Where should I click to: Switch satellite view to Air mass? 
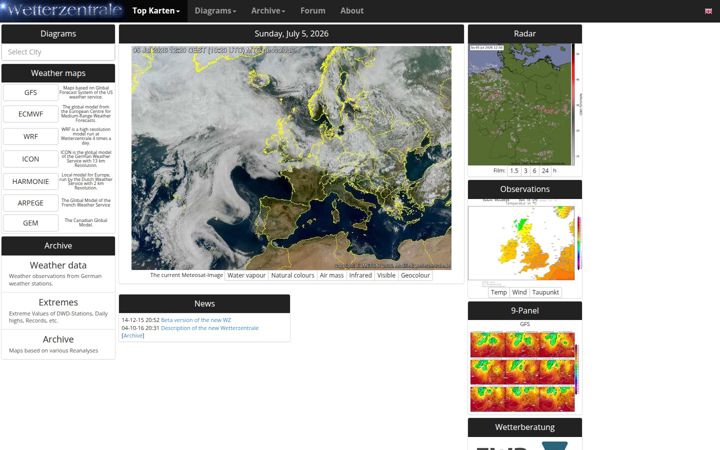click(332, 275)
